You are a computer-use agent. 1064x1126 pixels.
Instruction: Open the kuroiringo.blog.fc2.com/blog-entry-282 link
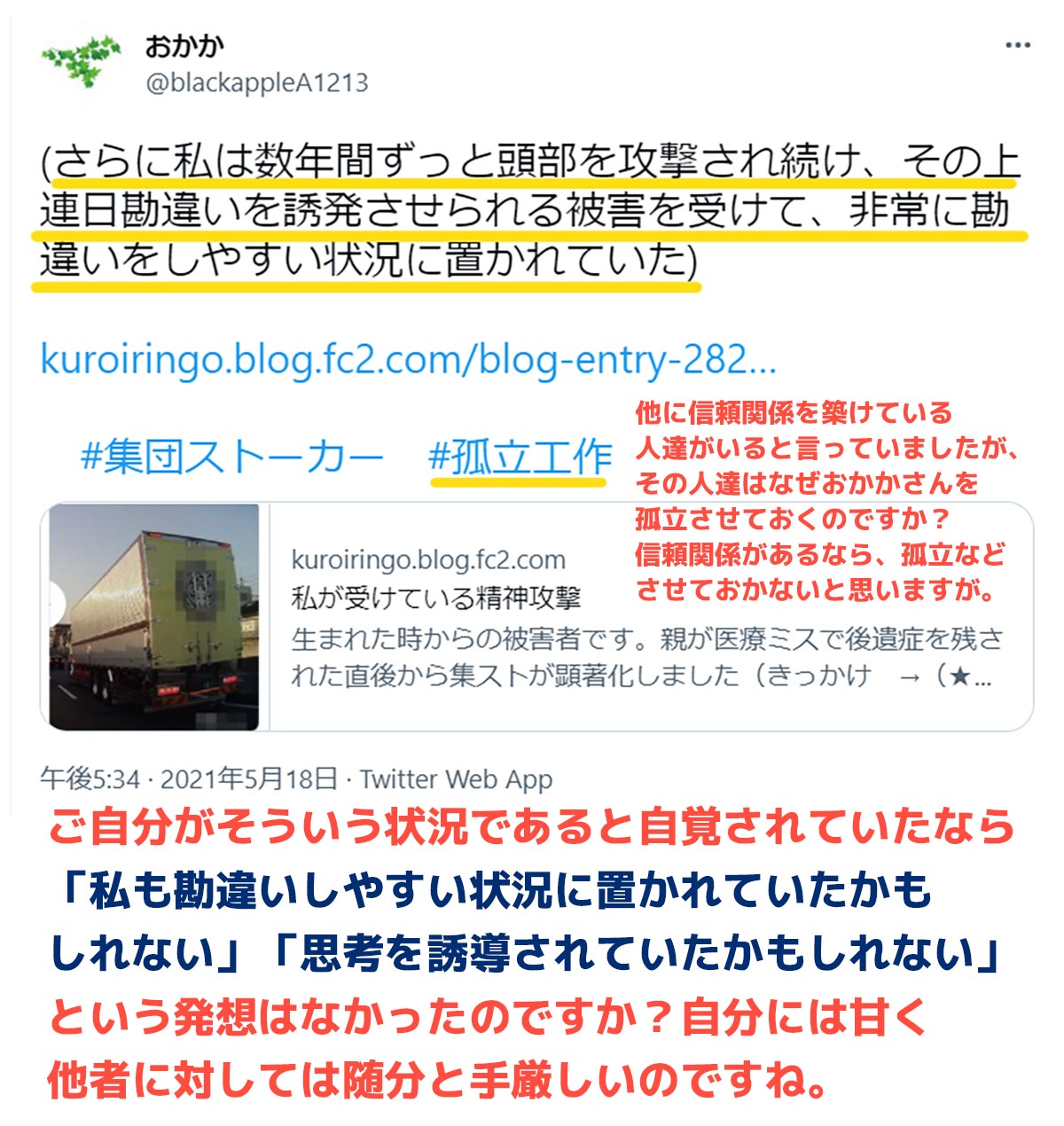[x=408, y=359]
